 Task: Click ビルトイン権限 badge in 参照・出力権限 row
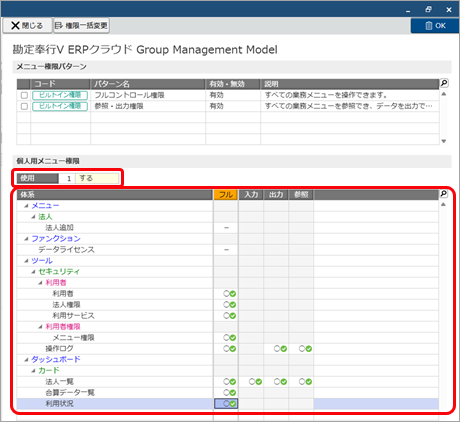click(x=60, y=106)
